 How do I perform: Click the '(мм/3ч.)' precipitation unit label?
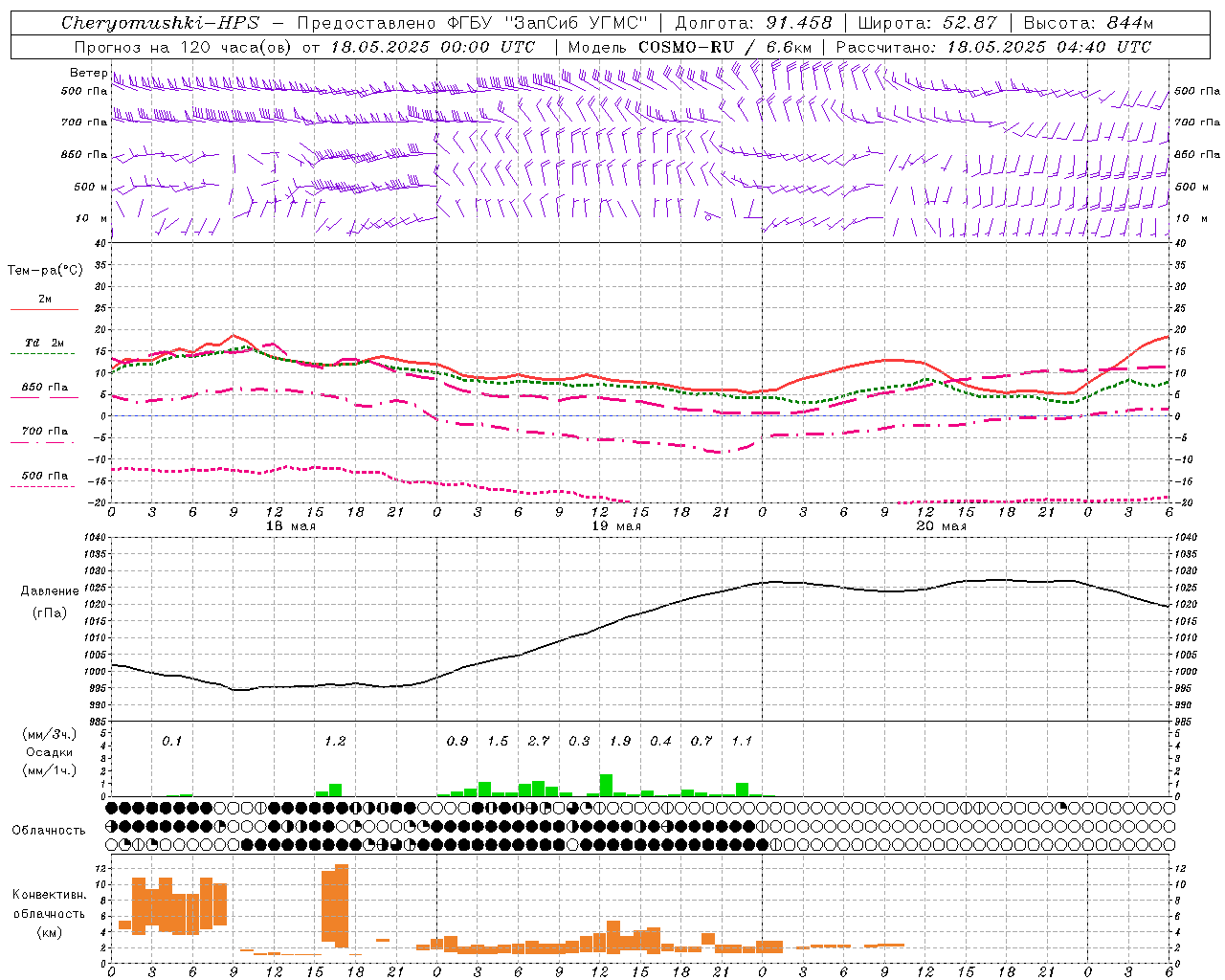coord(50,734)
